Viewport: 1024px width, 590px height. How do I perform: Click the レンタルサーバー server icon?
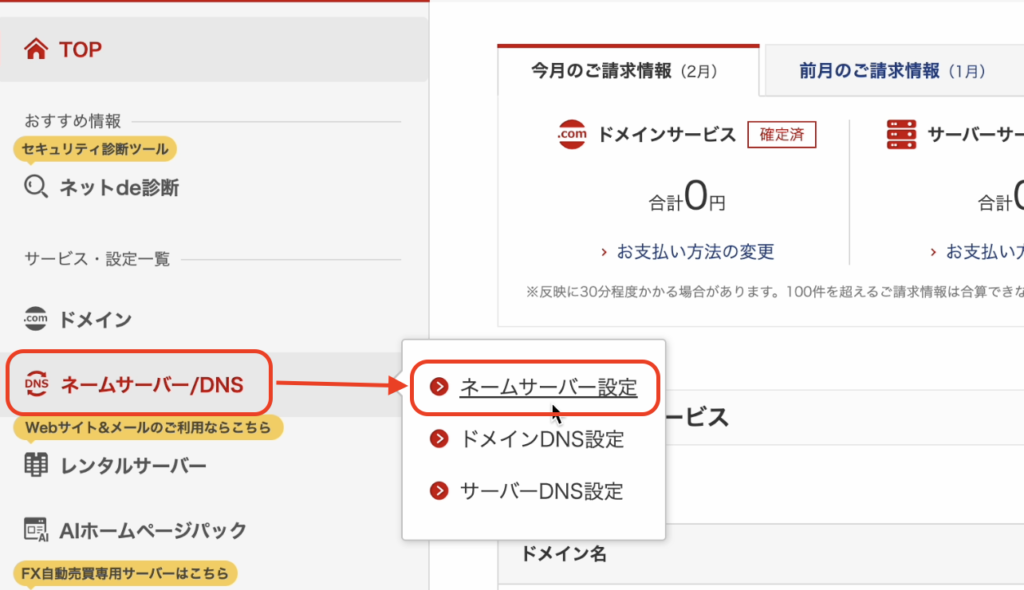[x=36, y=466]
